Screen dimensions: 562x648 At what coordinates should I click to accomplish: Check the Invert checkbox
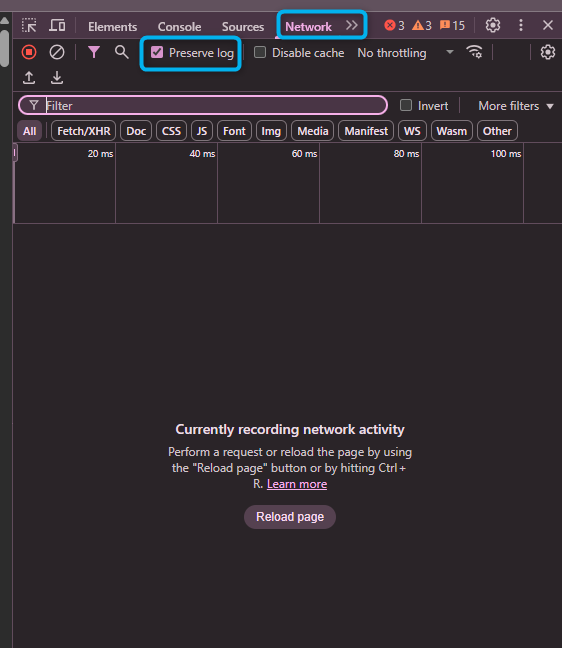coord(406,105)
